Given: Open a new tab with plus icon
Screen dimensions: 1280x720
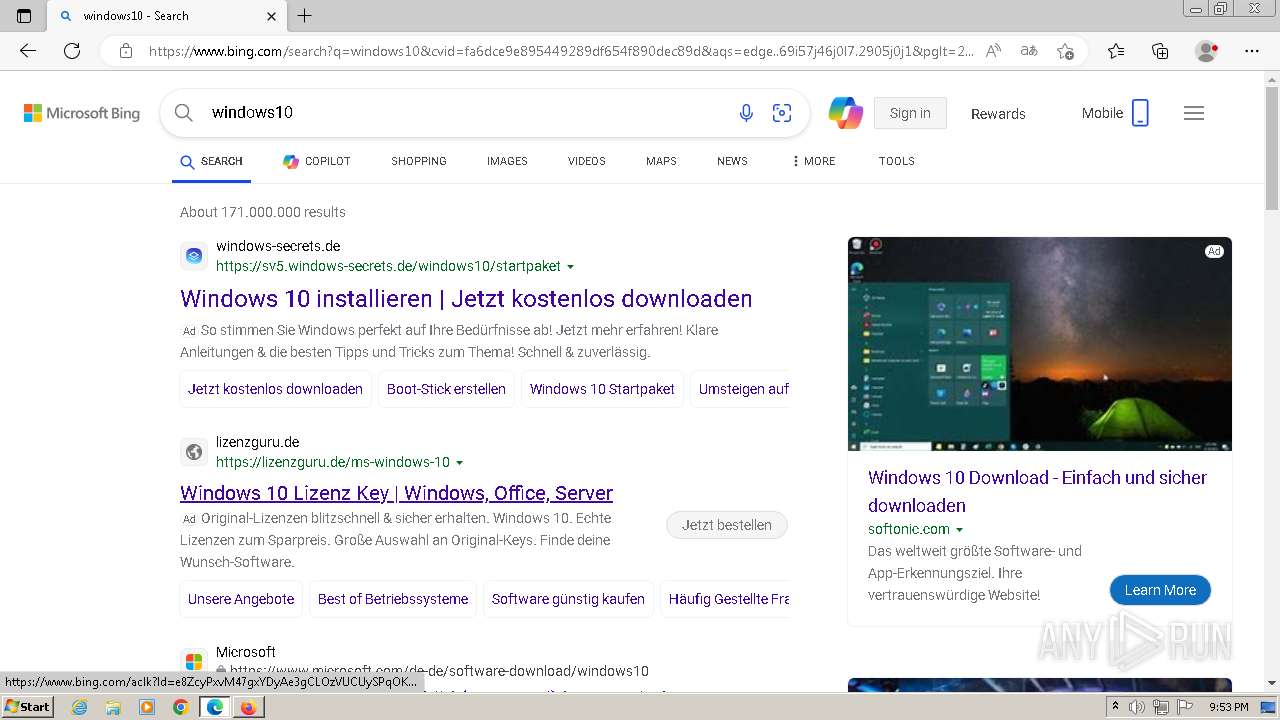Looking at the screenshot, I should click(305, 15).
